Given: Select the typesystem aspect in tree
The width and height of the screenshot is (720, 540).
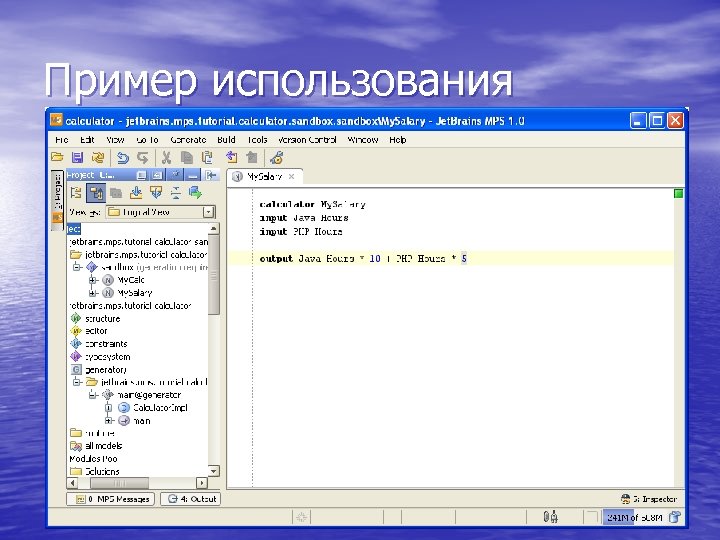Looking at the screenshot, I should tap(100, 356).
